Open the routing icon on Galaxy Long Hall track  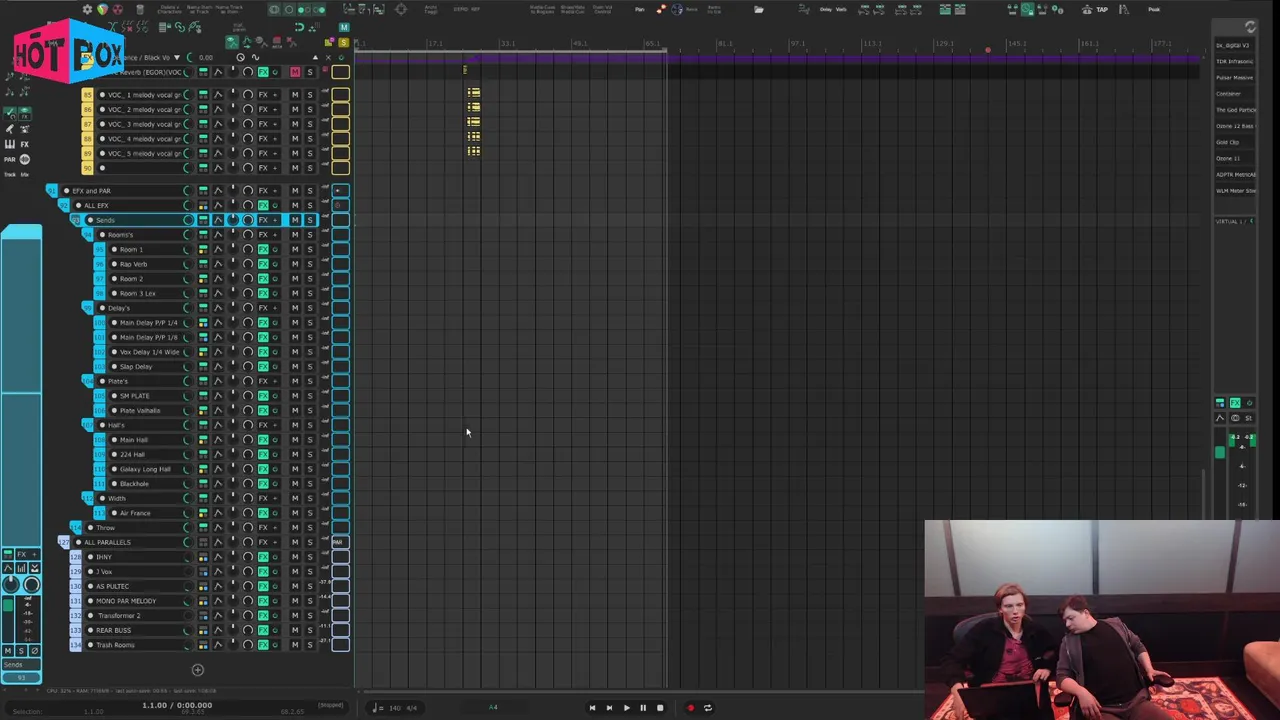click(203, 469)
